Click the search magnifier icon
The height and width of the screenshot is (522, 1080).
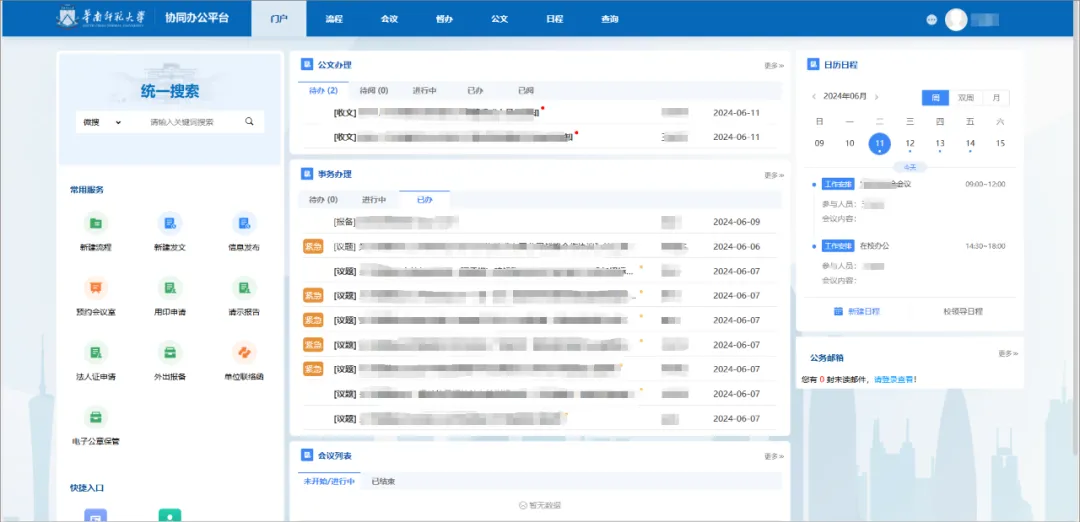coord(249,121)
